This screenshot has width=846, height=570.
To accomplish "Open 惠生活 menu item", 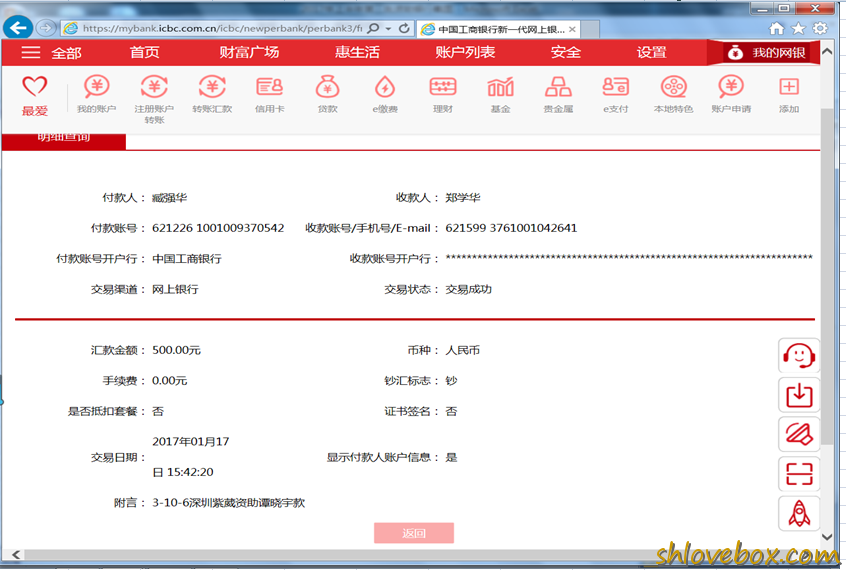I will (x=357, y=52).
